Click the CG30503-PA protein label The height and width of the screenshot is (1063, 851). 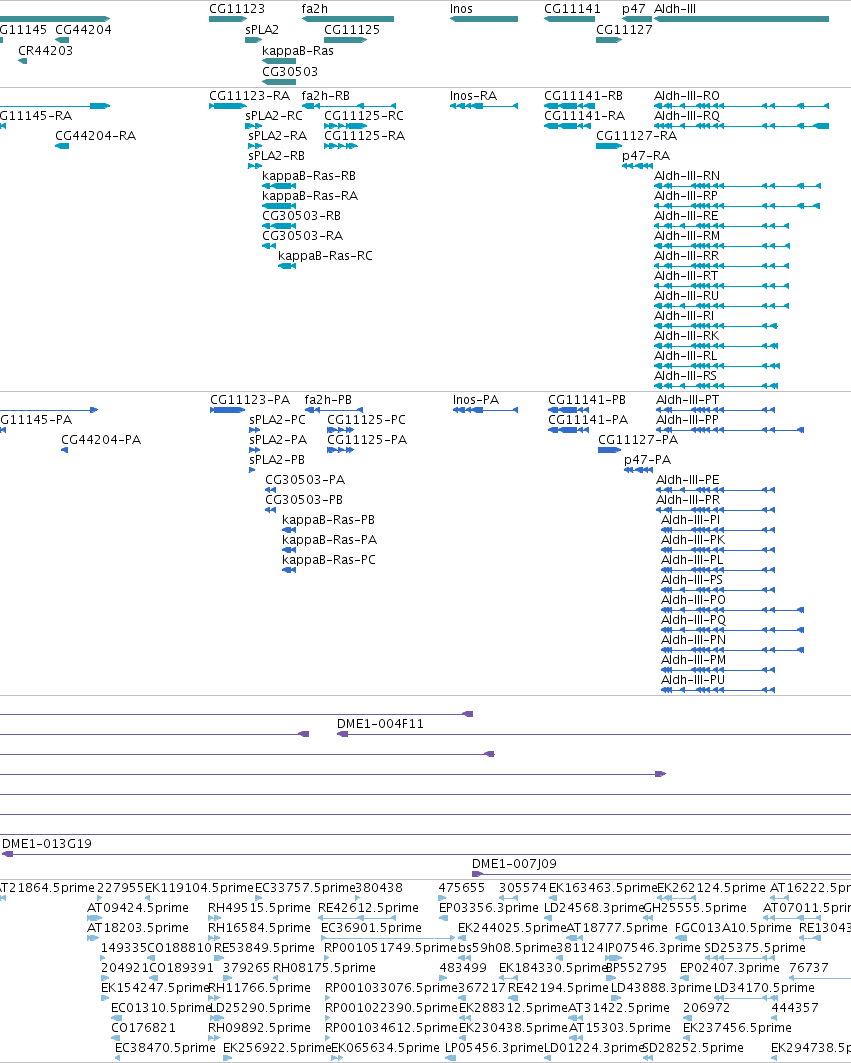[304, 480]
